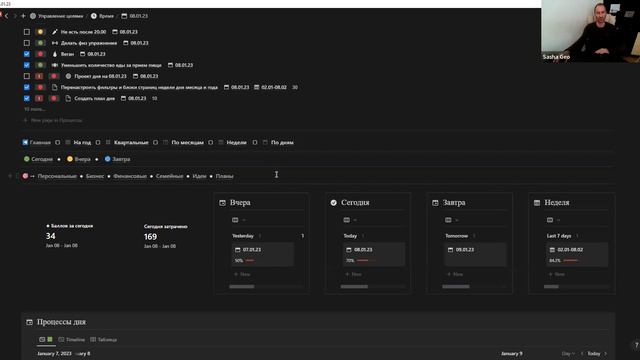Click checkmark icon beside Сегодня heading

click(333, 202)
